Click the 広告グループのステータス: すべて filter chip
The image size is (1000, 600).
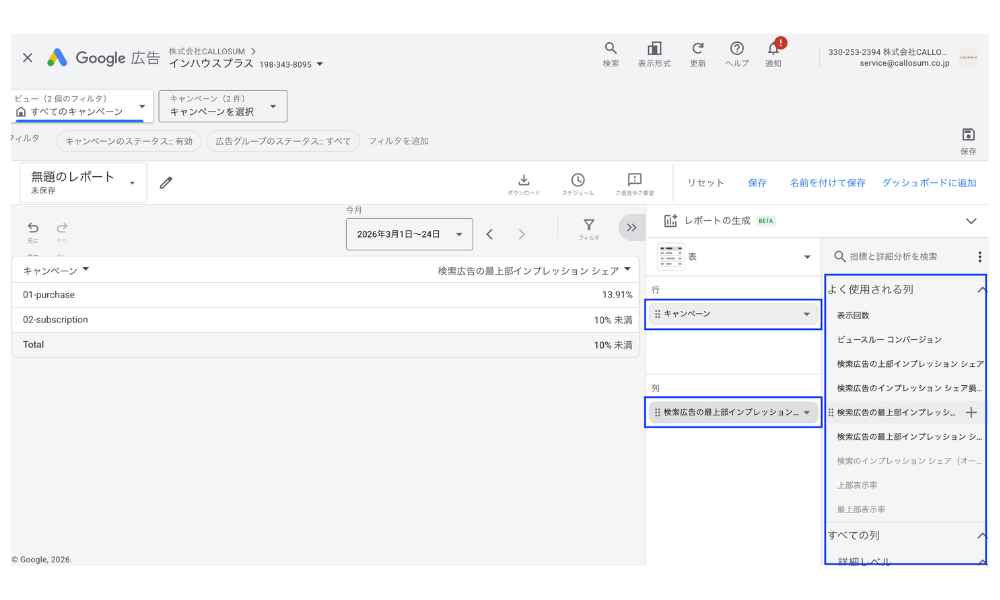pos(283,141)
